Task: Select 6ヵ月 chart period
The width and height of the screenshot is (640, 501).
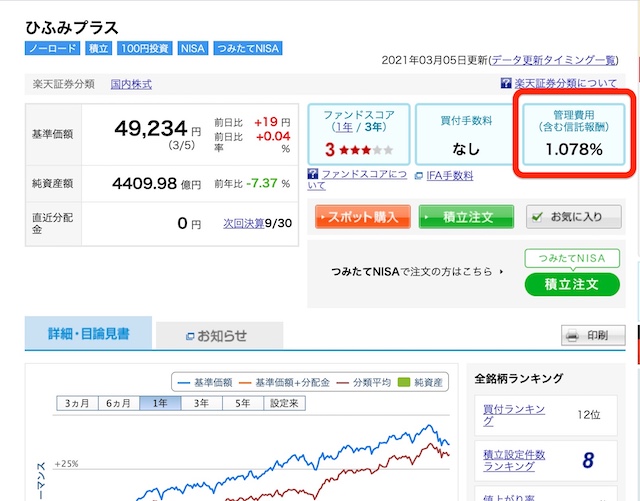Action: pyautogui.click(x=118, y=404)
